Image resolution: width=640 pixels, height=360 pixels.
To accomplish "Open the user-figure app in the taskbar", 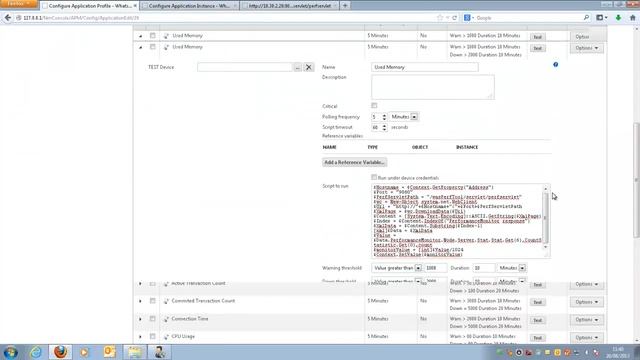I will (159, 352).
